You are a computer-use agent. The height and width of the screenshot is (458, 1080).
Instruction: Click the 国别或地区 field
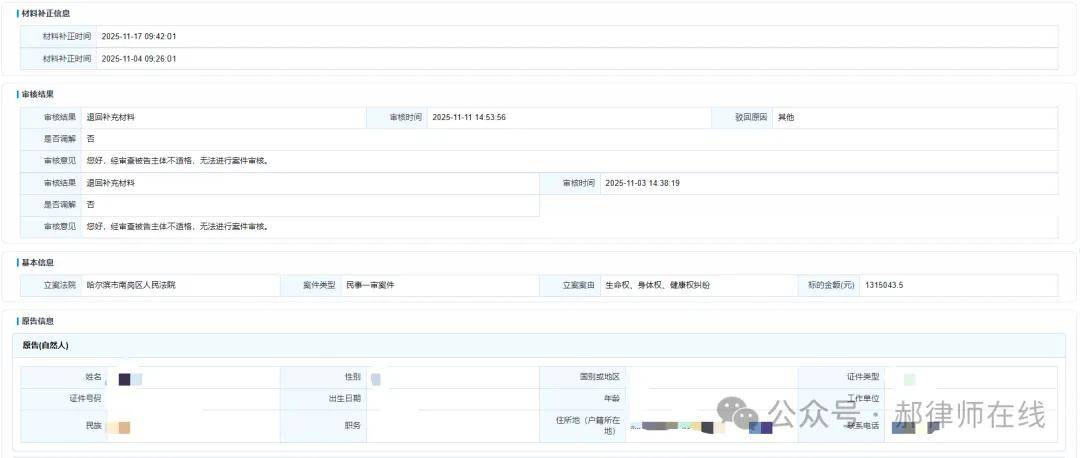point(710,377)
